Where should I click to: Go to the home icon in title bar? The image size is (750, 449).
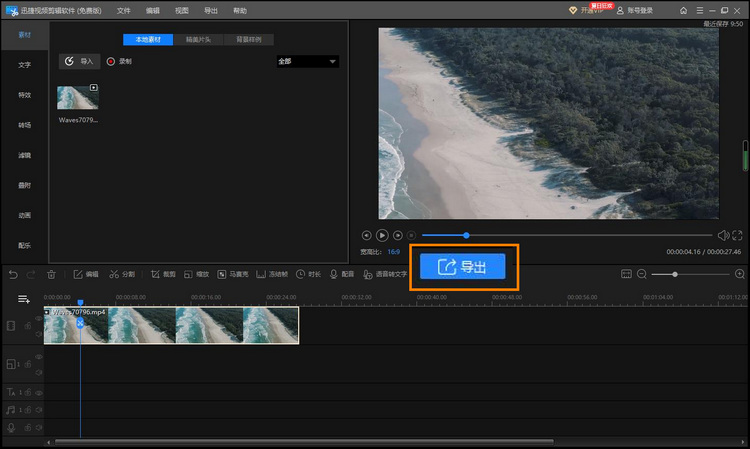pyautogui.click(x=684, y=11)
